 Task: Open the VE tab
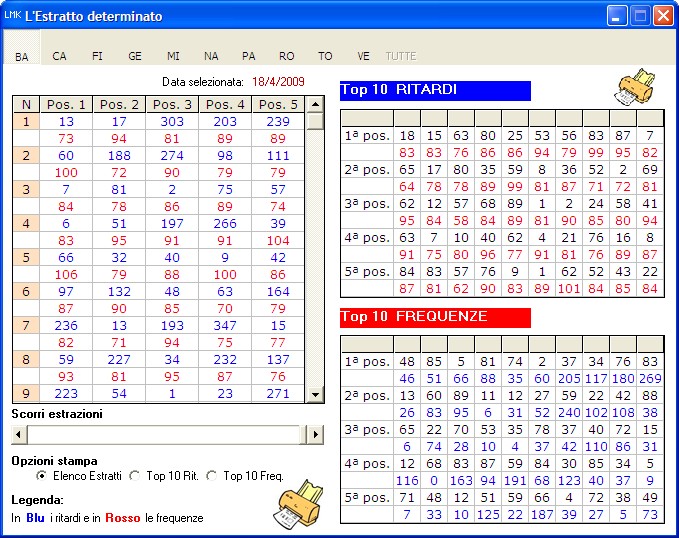tap(363, 56)
